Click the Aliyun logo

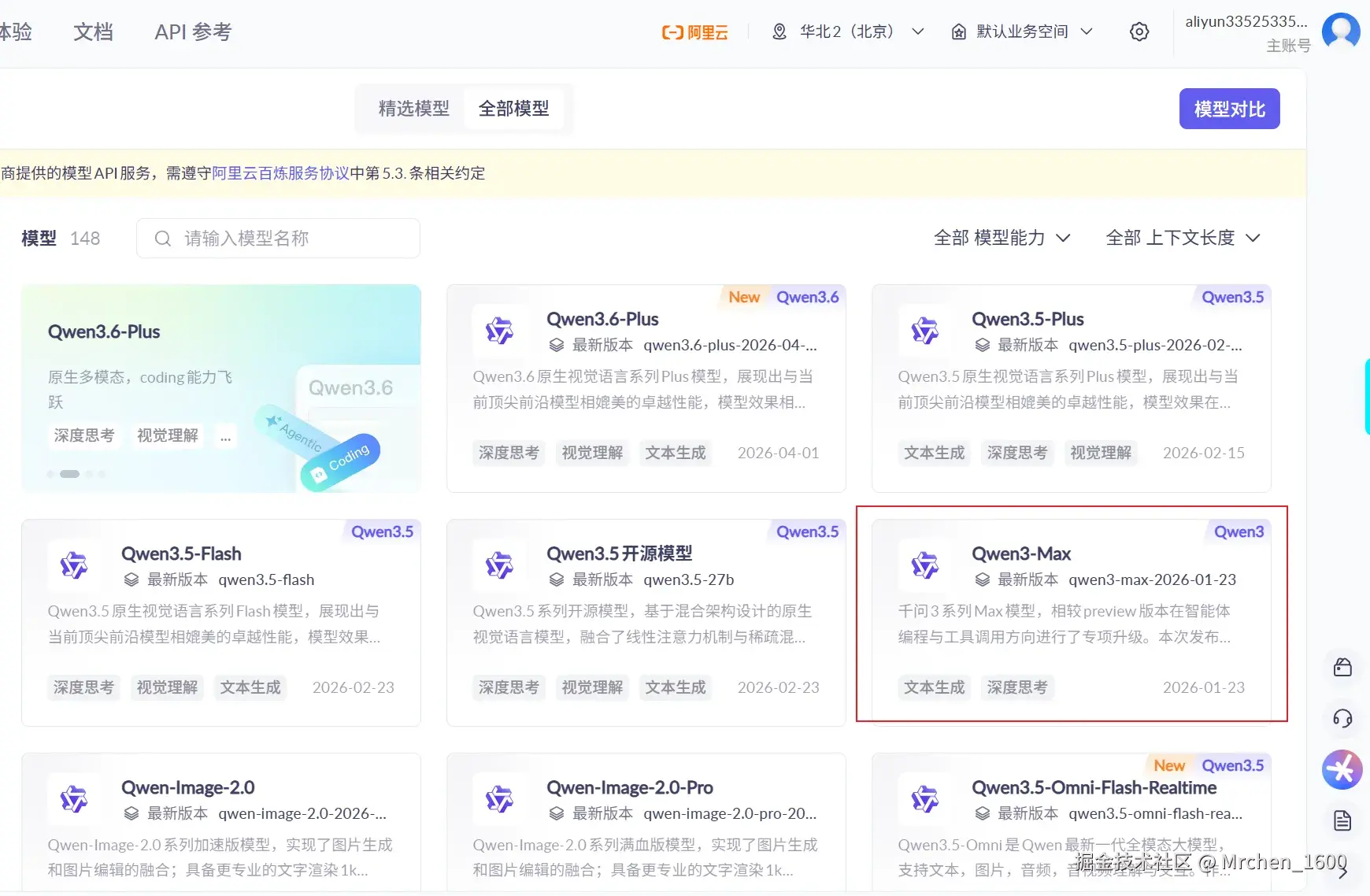pyautogui.click(x=694, y=32)
